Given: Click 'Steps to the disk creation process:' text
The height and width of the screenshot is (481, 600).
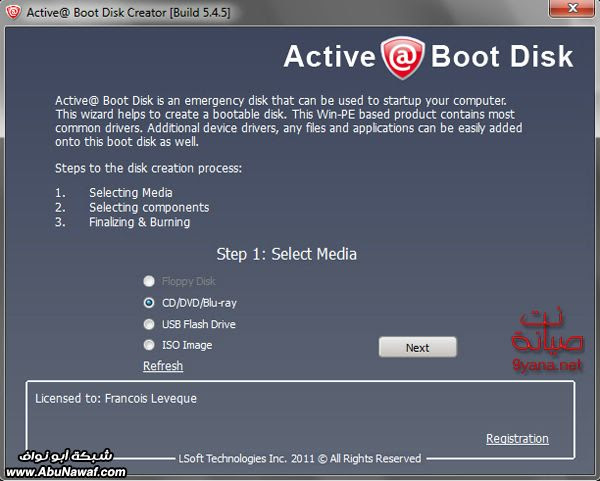Looking at the screenshot, I should [148, 168].
